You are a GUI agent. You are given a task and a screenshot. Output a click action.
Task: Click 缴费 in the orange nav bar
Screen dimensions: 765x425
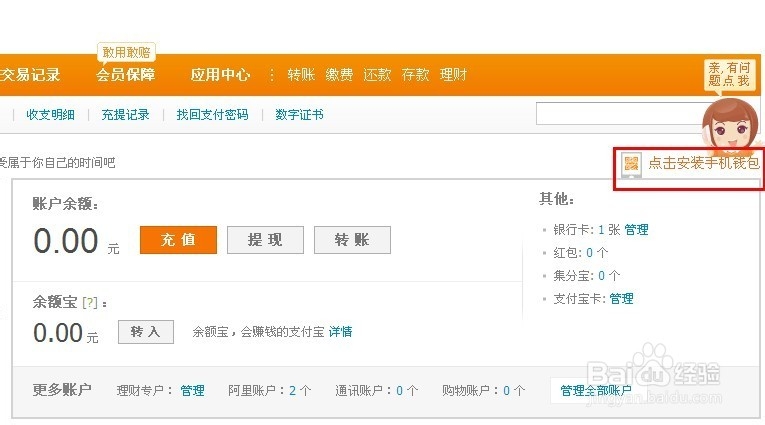(339, 75)
